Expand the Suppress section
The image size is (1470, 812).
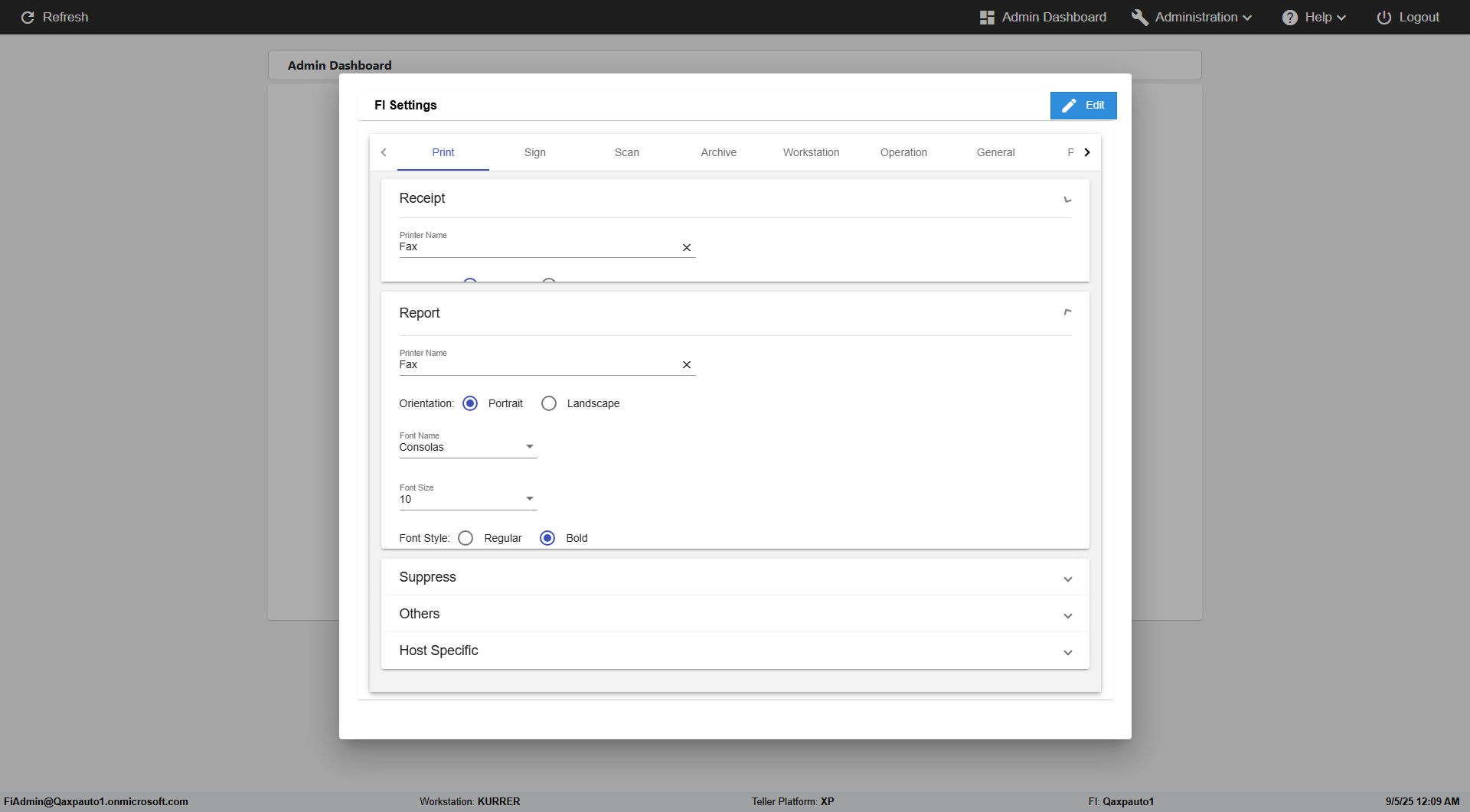pos(735,577)
